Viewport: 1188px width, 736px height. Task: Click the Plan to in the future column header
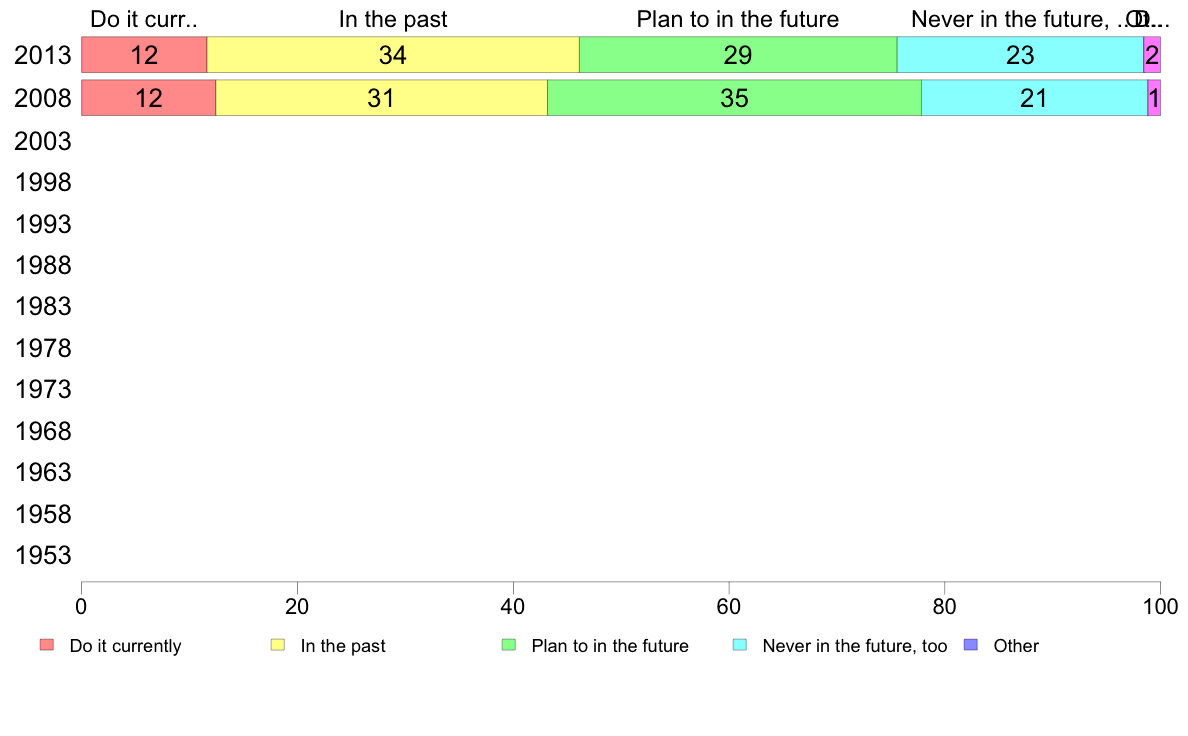[738, 19]
